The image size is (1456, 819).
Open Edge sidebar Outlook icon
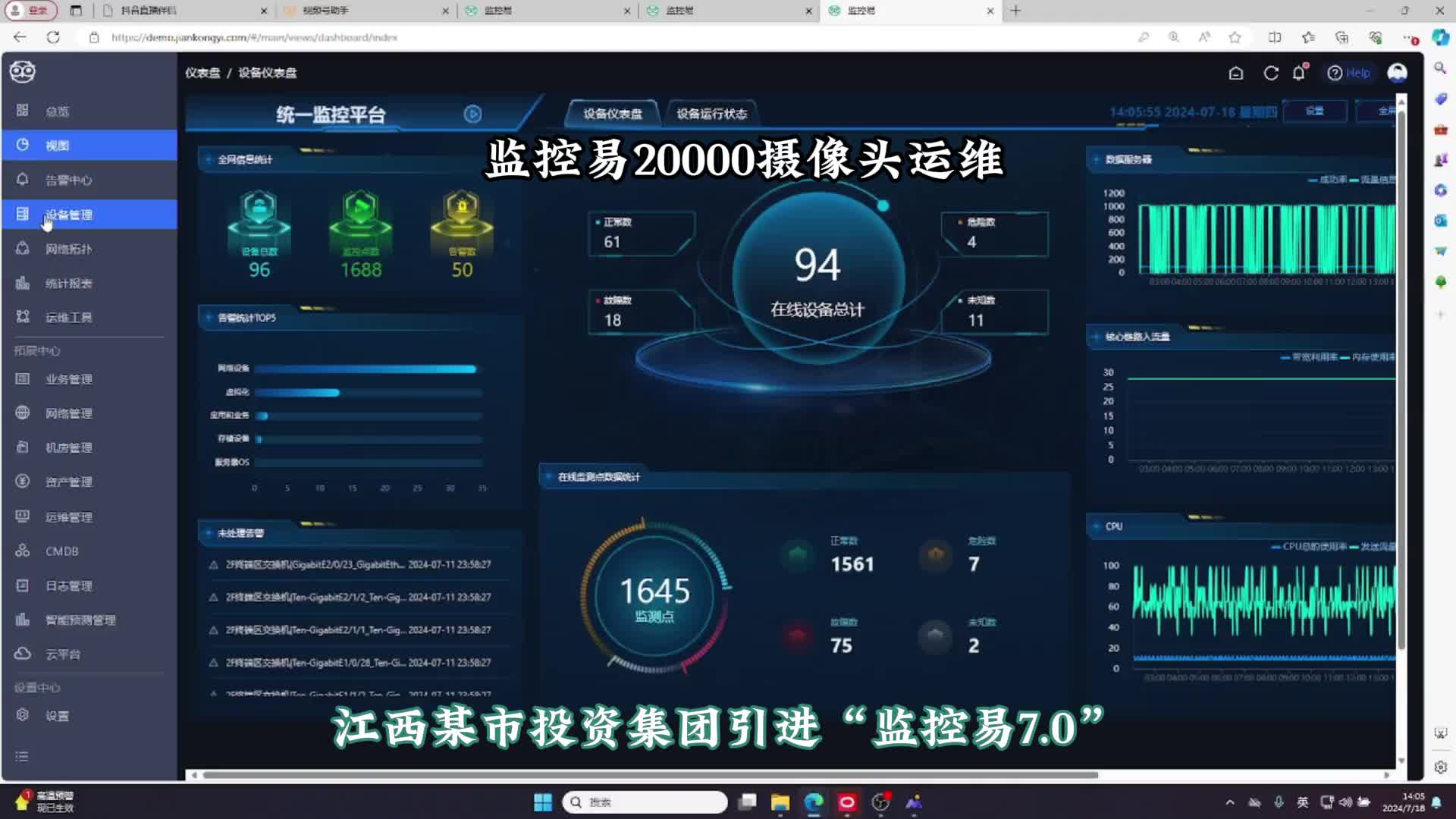pyautogui.click(x=1440, y=220)
